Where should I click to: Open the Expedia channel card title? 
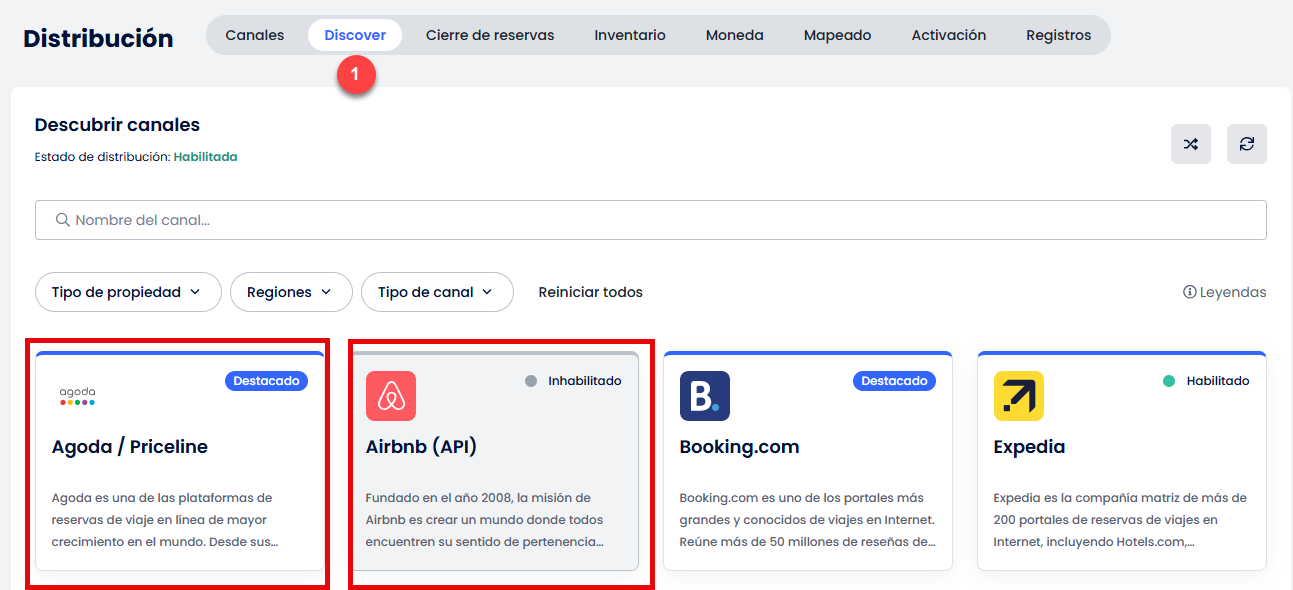point(1029,447)
